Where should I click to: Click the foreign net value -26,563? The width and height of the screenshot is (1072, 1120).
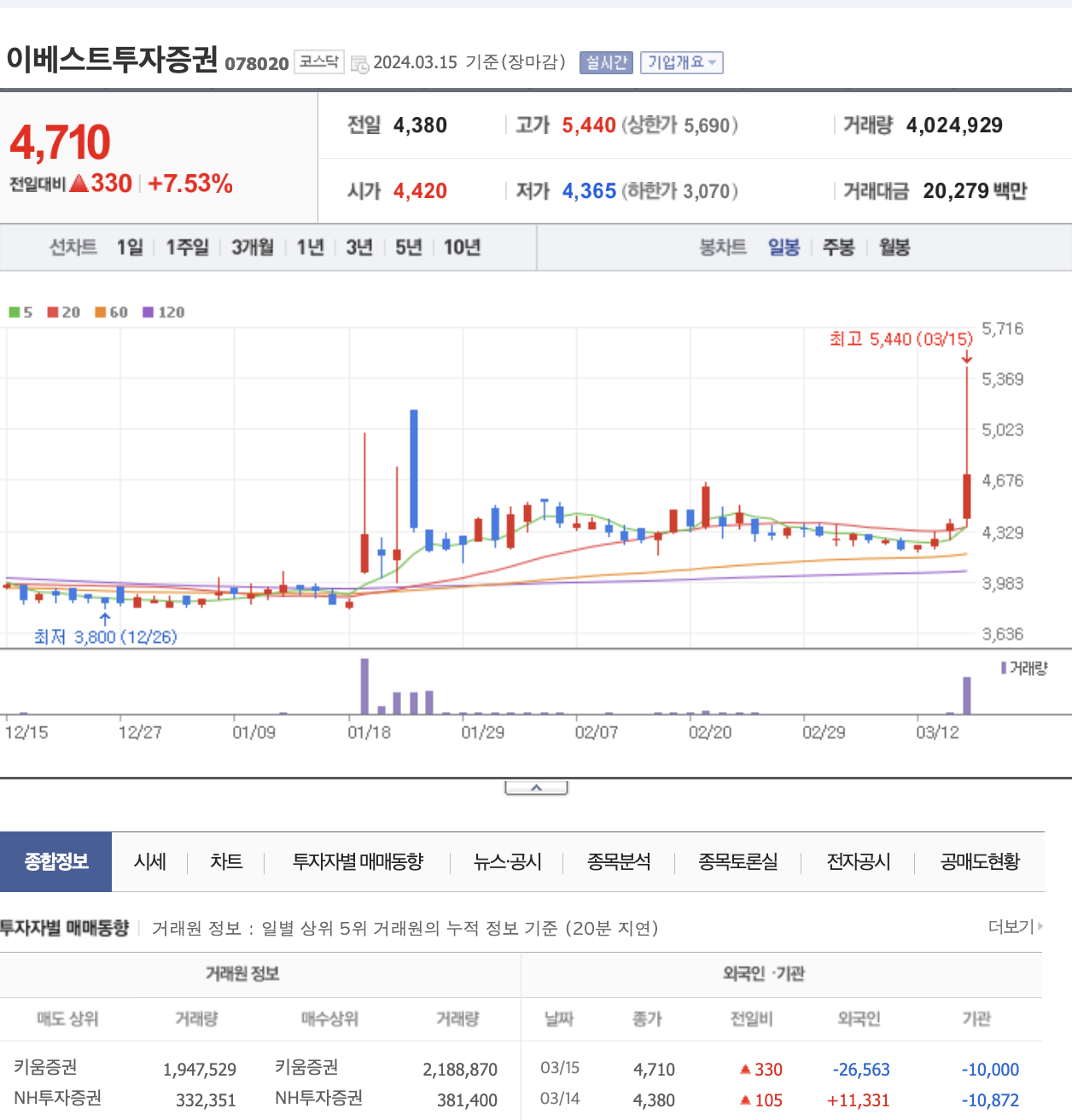click(861, 1070)
